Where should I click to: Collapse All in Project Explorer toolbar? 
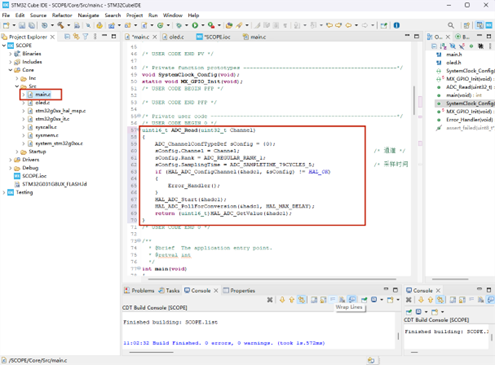[x=67, y=37]
